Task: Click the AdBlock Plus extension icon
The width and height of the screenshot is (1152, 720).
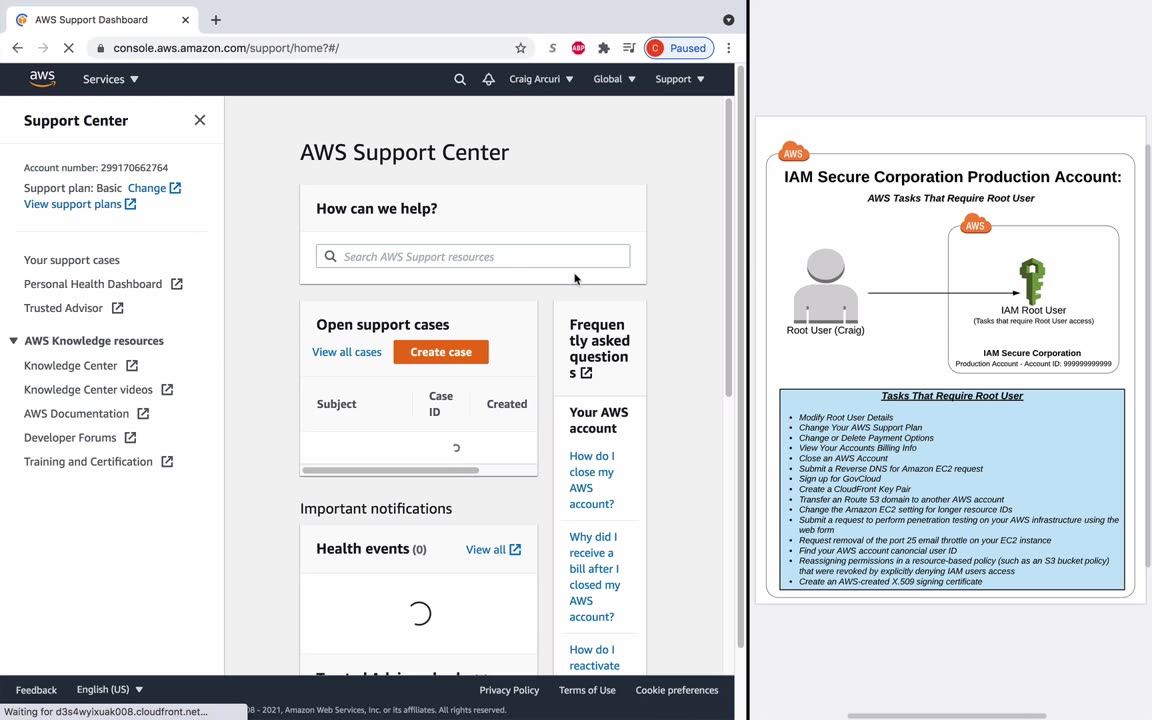Action: 578,48
